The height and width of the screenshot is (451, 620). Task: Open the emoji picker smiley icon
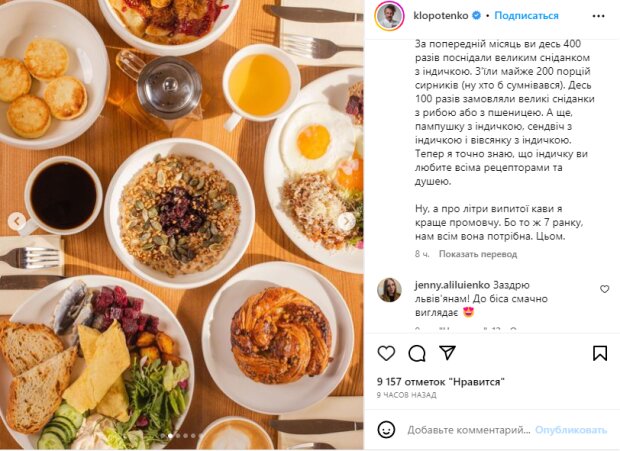tap(386, 430)
